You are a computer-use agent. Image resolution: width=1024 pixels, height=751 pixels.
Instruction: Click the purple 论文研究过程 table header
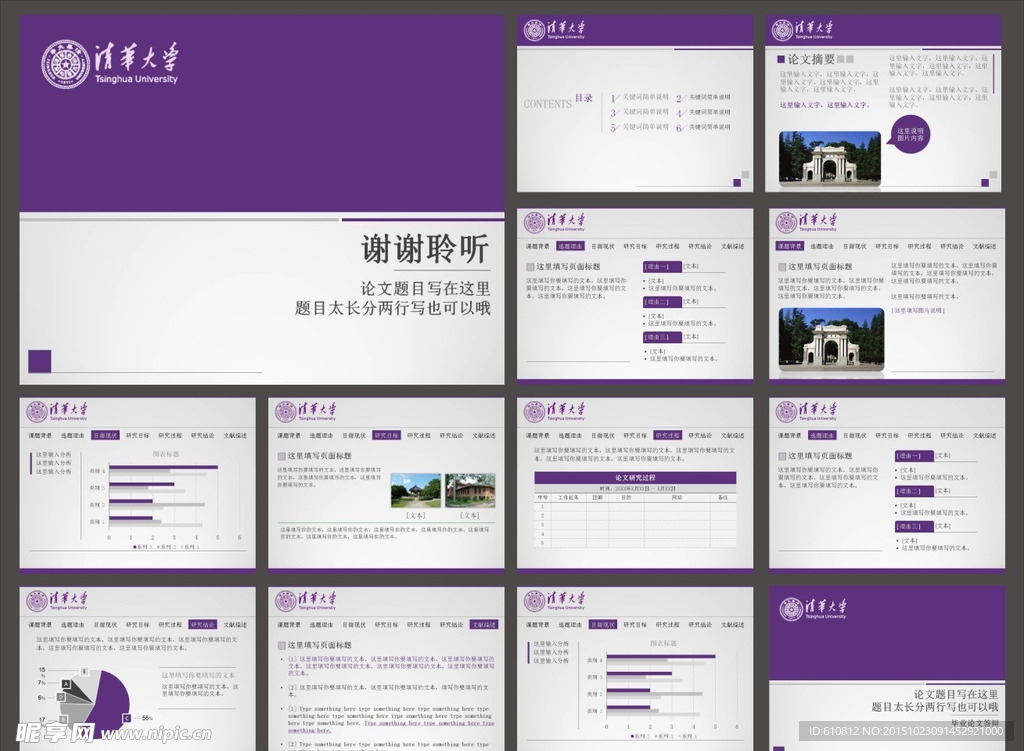pos(635,477)
